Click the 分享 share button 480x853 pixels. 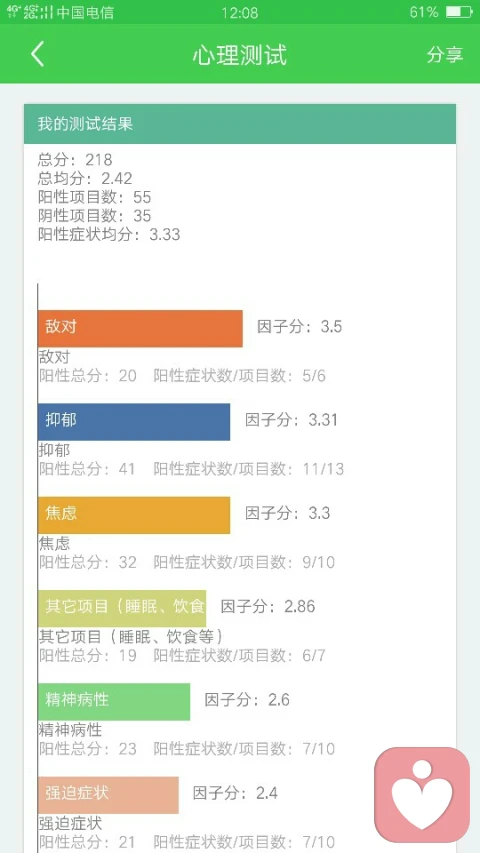click(x=445, y=54)
